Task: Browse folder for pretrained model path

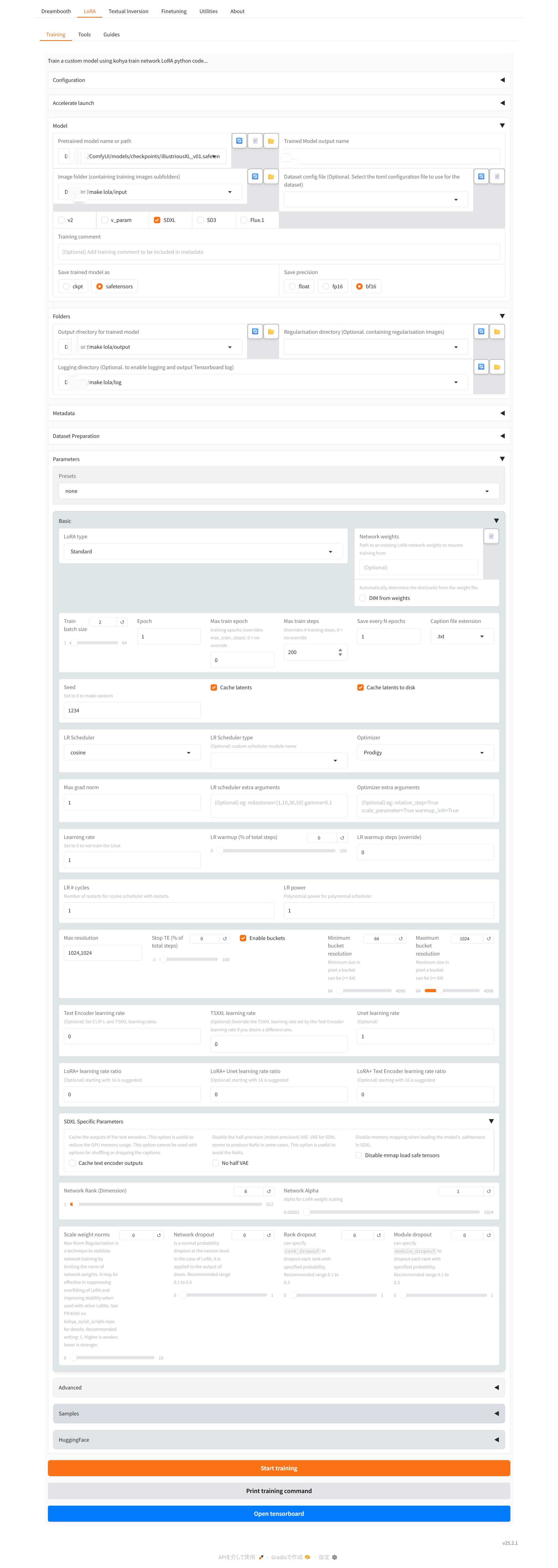Action: (271, 141)
